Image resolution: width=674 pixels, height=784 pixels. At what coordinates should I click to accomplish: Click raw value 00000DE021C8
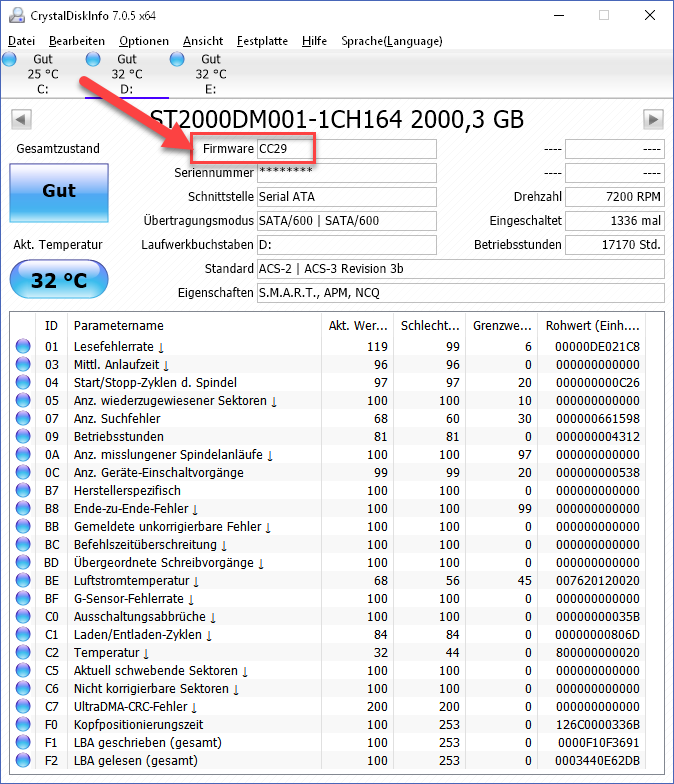pos(598,346)
